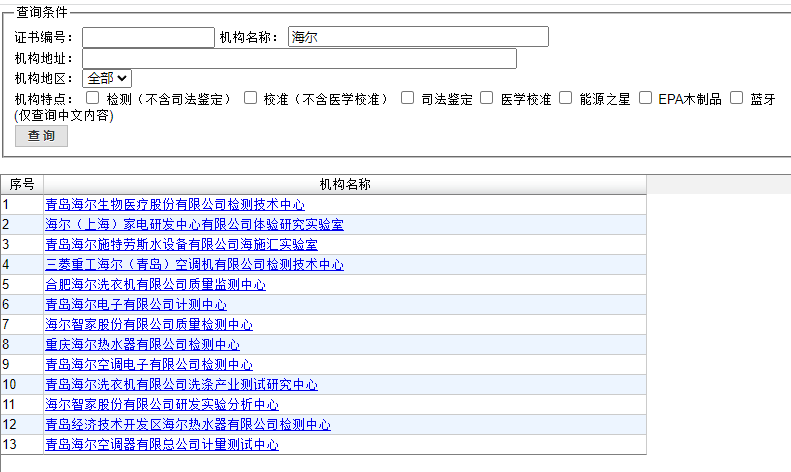The width and height of the screenshot is (791, 472).
Task: Open the 机构地区 dropdown showing 全部
Action: pyautogui.click(x=107, y=79)
